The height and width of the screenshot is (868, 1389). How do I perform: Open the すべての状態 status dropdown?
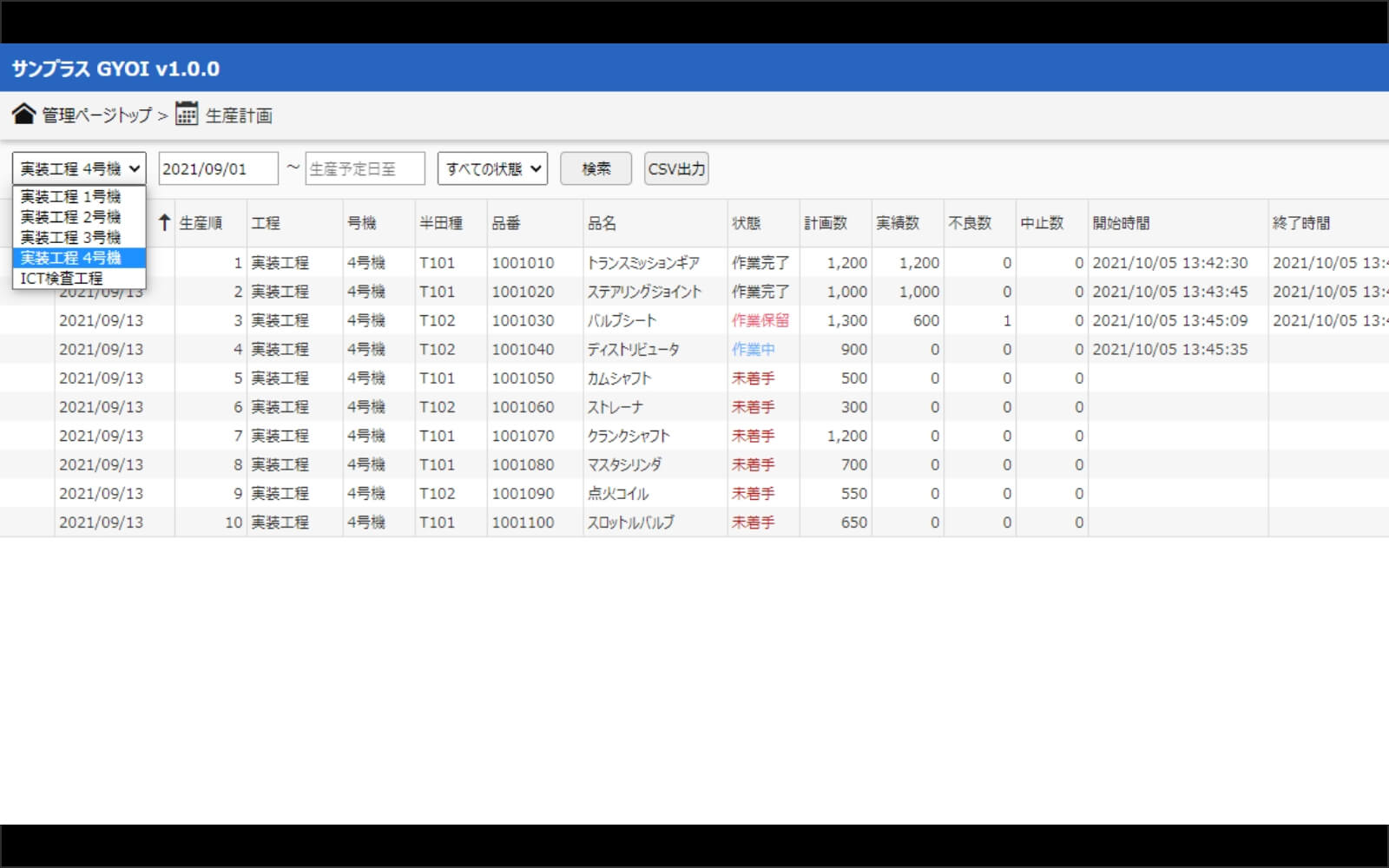492,168
